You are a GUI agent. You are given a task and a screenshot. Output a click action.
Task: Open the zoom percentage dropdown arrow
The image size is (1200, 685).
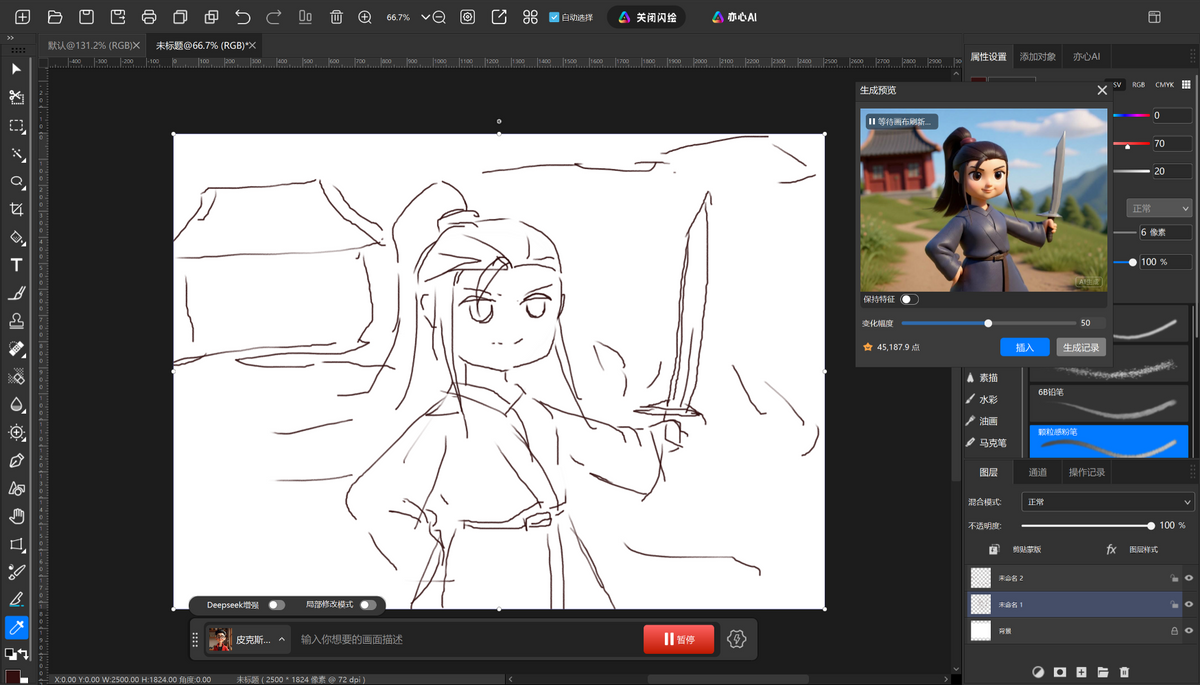(426, 17)
